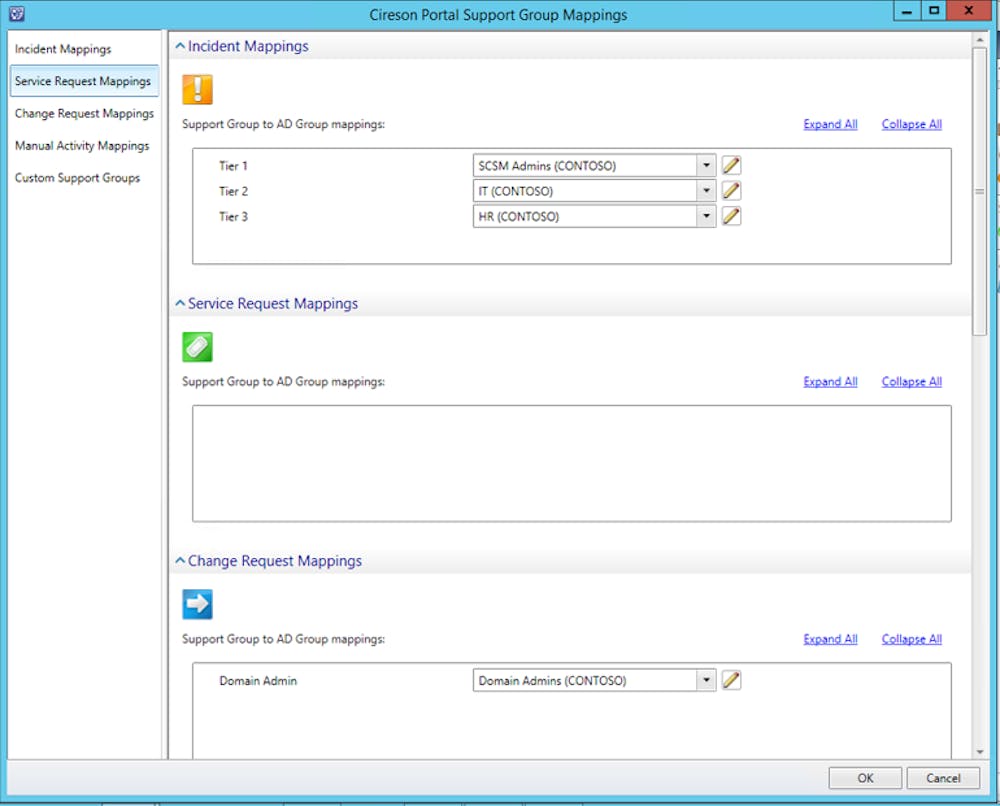Click the pencil edit icon beside Domain Admin
The height and width of the screenshot is (806, 1000).
point(731,679)
